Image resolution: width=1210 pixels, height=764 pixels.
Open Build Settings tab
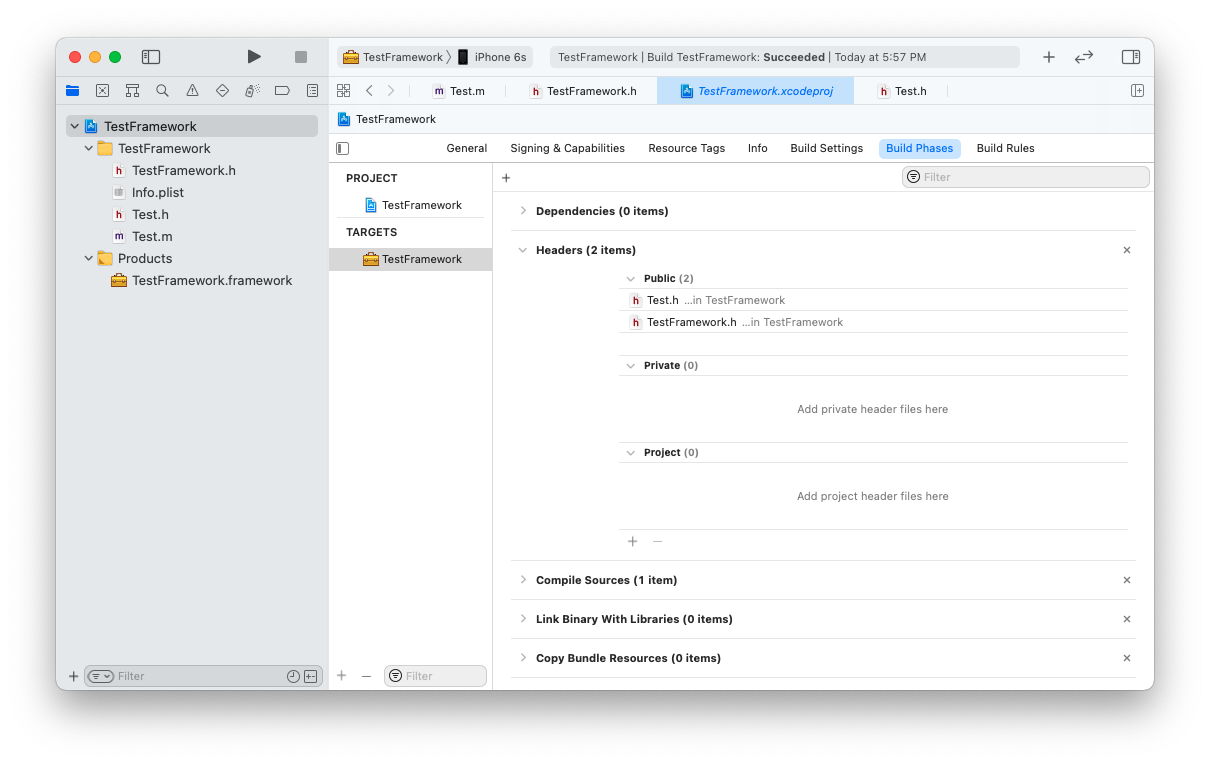(826, 148)
